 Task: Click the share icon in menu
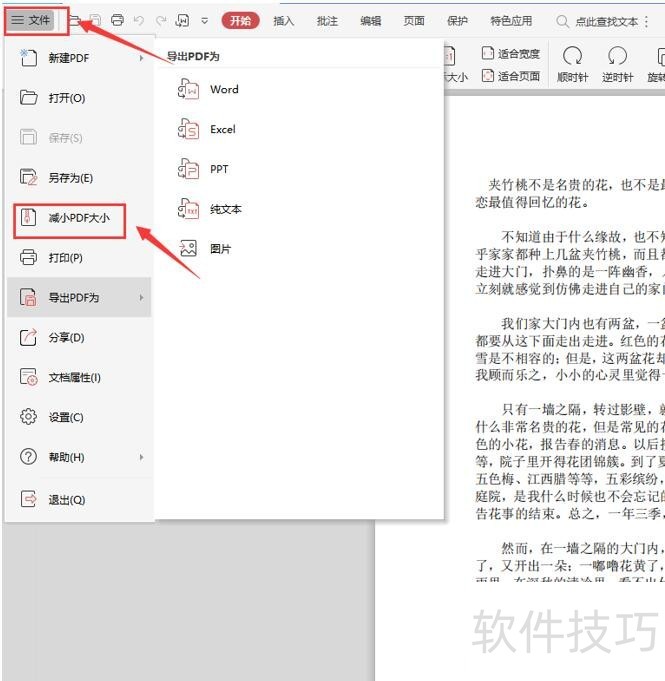(x=28, y=337)
